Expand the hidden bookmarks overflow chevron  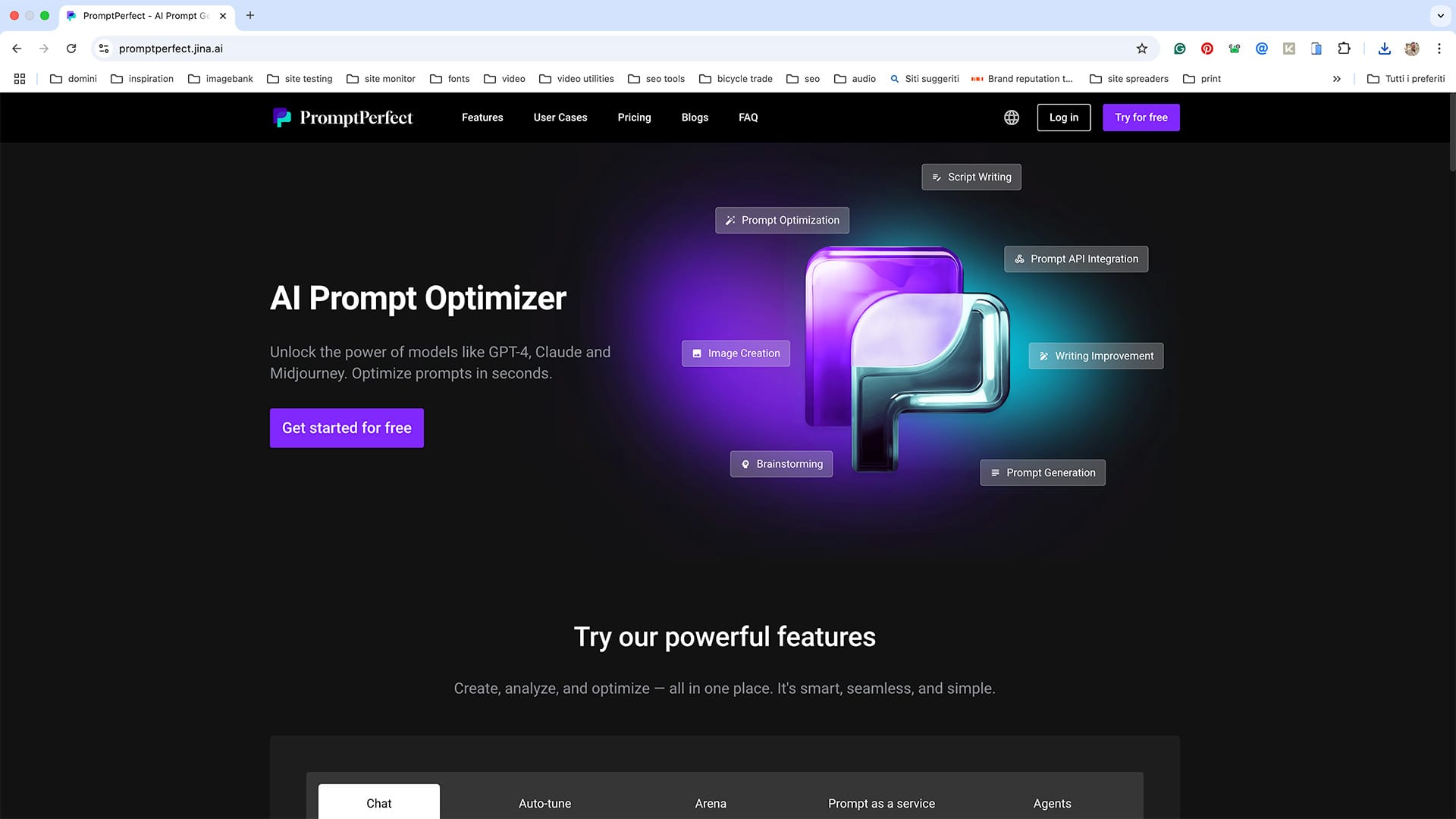click(x=1337, y=78)
